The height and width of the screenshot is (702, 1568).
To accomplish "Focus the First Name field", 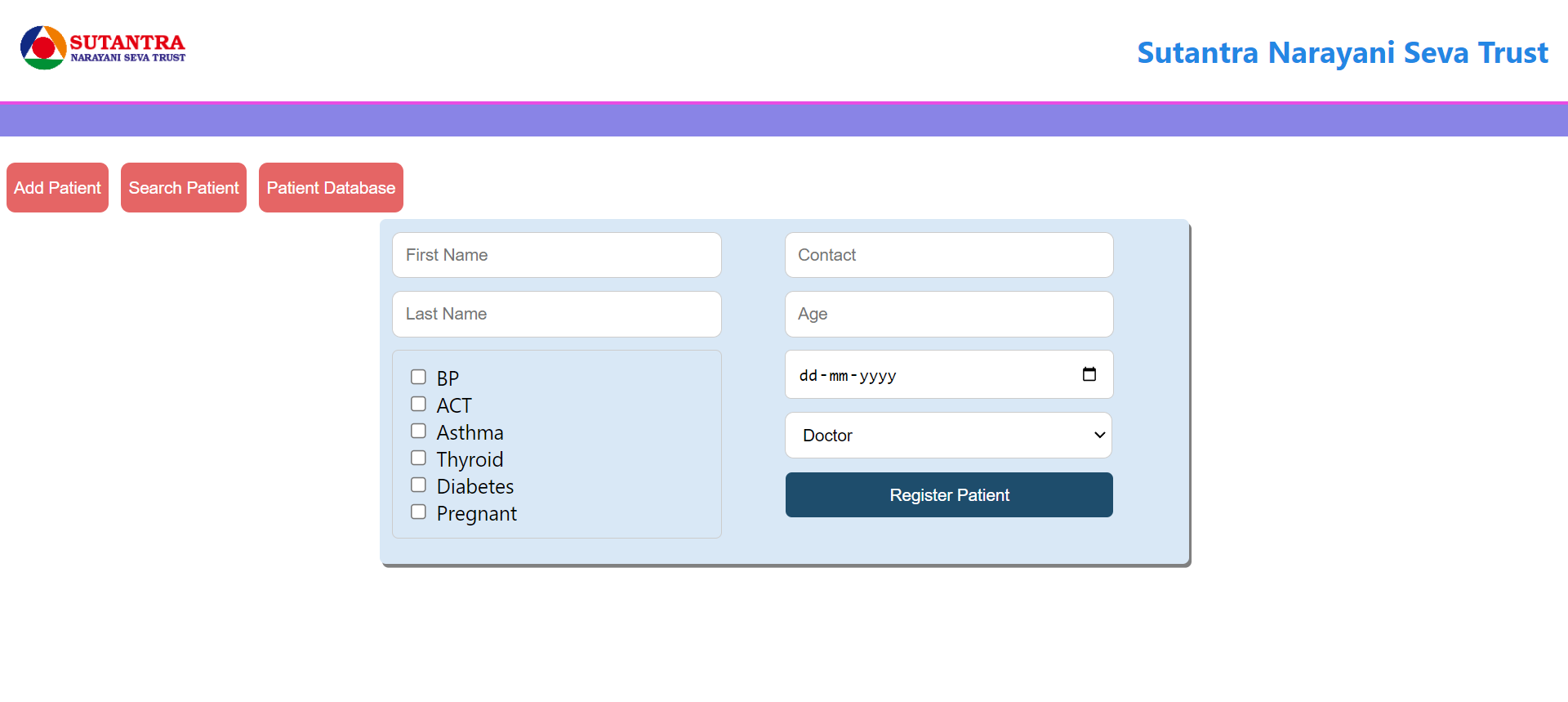I will coord(556,255).
